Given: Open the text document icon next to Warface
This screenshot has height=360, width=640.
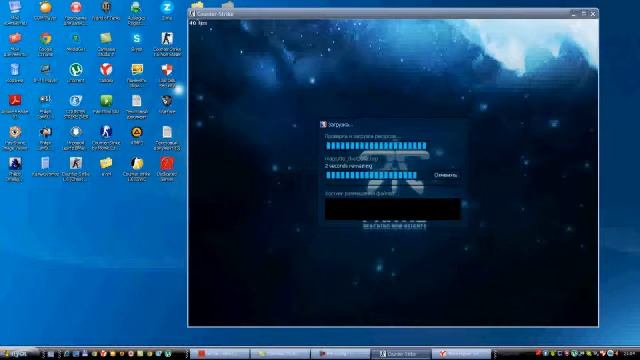Looking at the screenshot, I should pos(137,106).
